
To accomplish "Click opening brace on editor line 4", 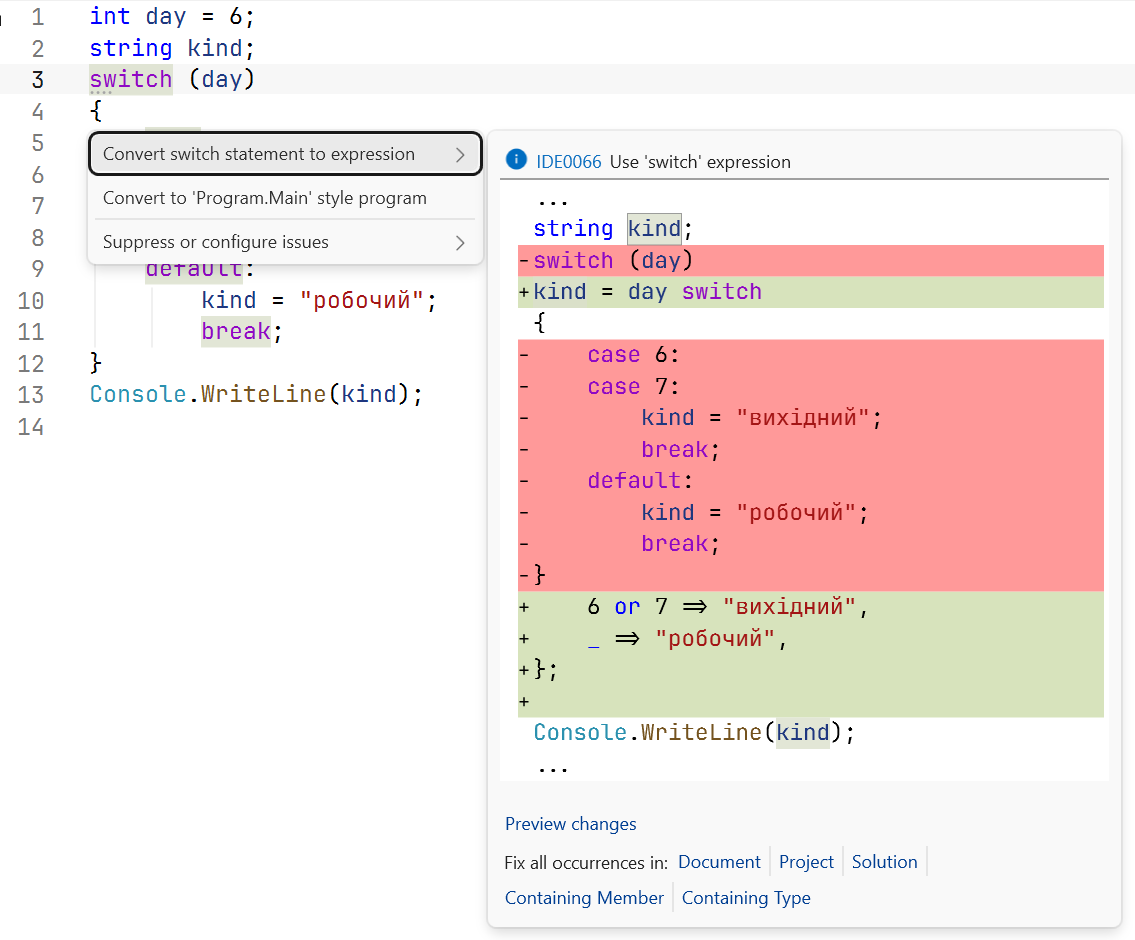I will pyautogui.click(x=96, y=111).
